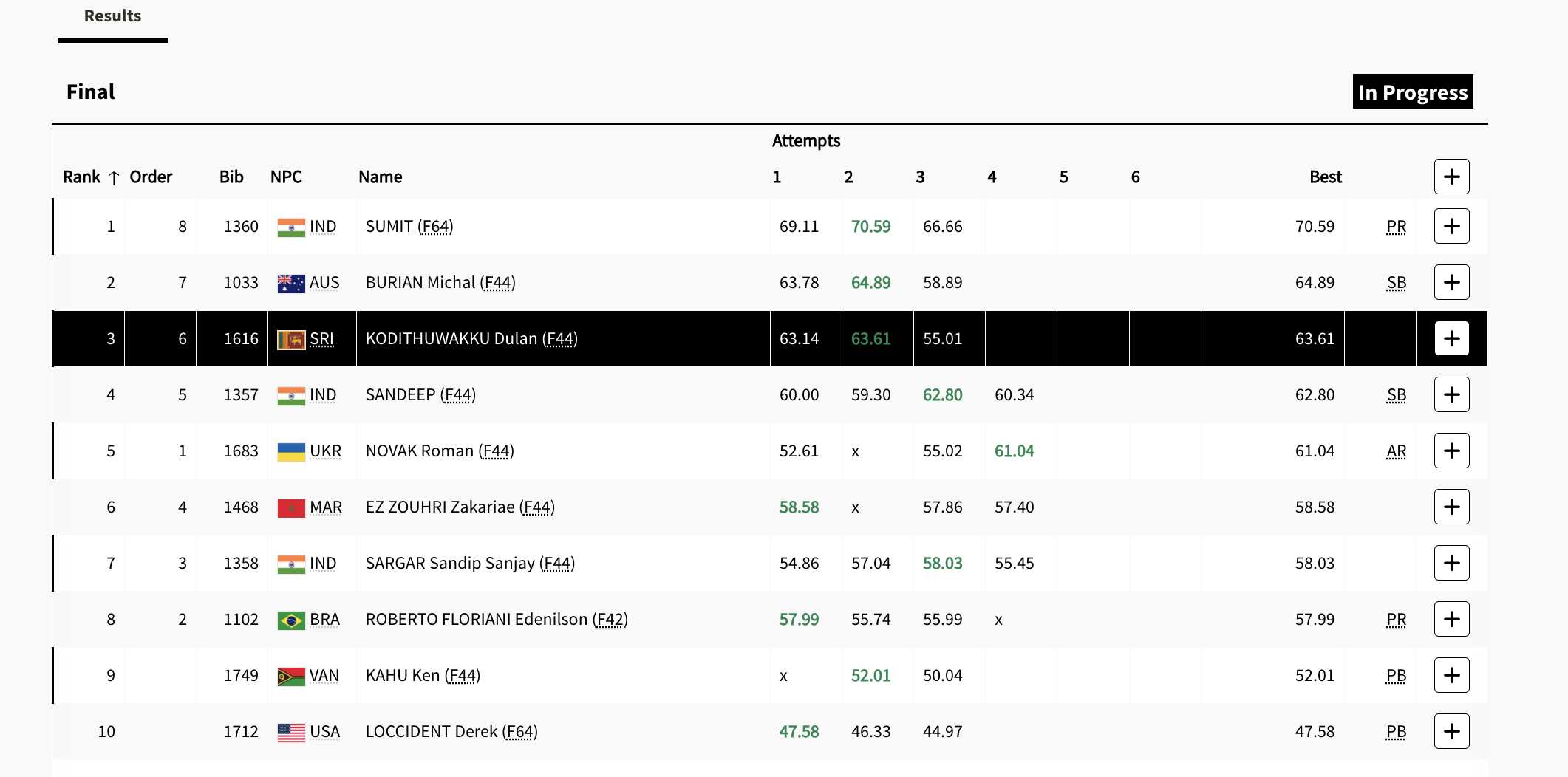Expand ROBERTO FLORIANI Edenilson's row
The height and width of the screenshot is (777, 1568).
coord(1451,619)
